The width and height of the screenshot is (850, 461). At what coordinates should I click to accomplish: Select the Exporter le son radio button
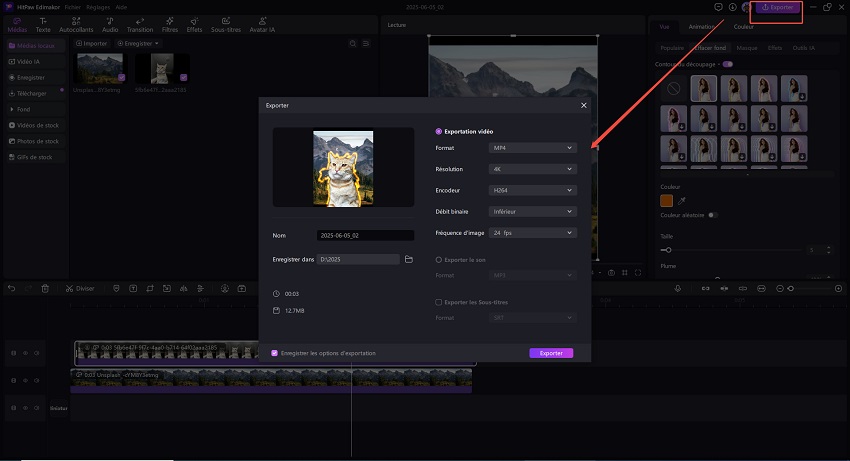pos(439,260)
